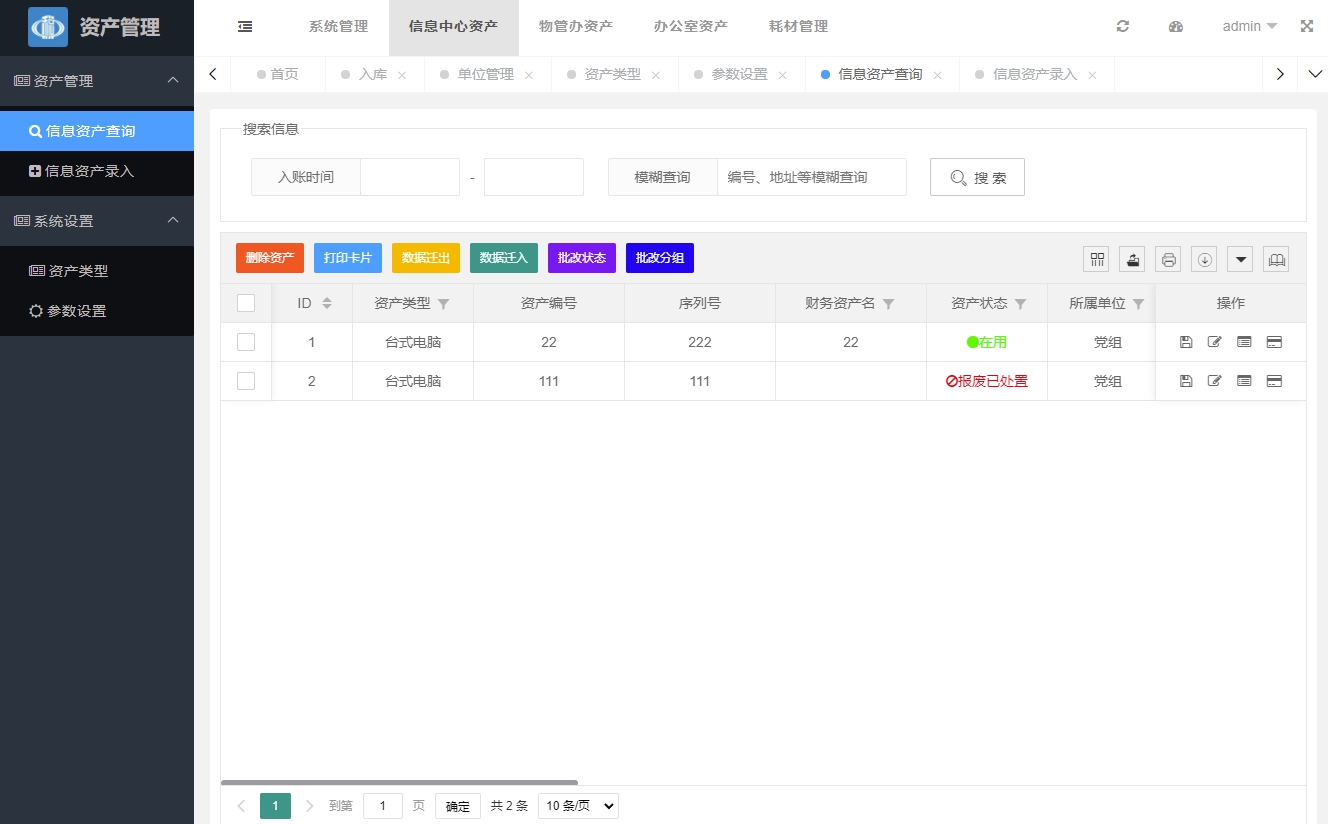This screenshot has height=824, width=1328.
Task: Click the 删除资产 button
Action: coord(269,258)
